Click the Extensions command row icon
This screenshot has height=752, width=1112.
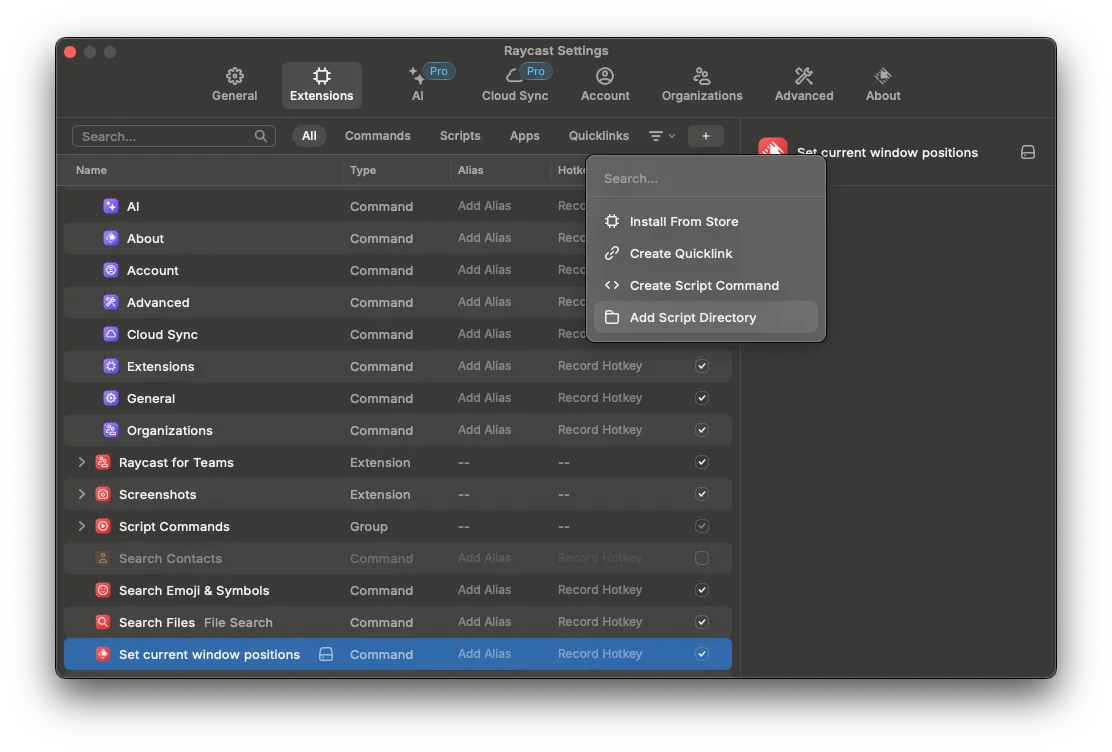click(111, 365)
